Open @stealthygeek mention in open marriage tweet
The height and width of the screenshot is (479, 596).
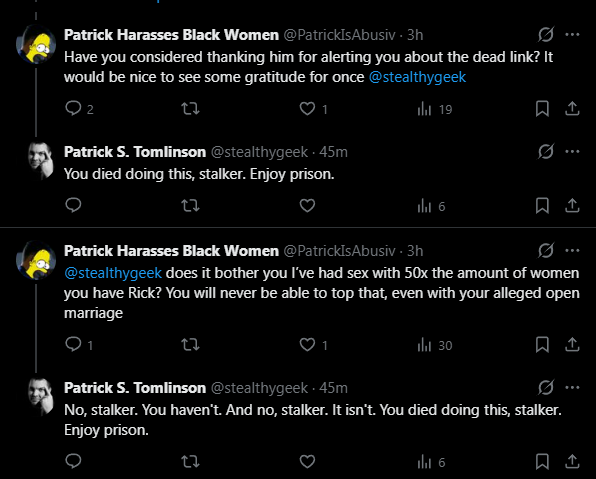click(x=113, y=273)
